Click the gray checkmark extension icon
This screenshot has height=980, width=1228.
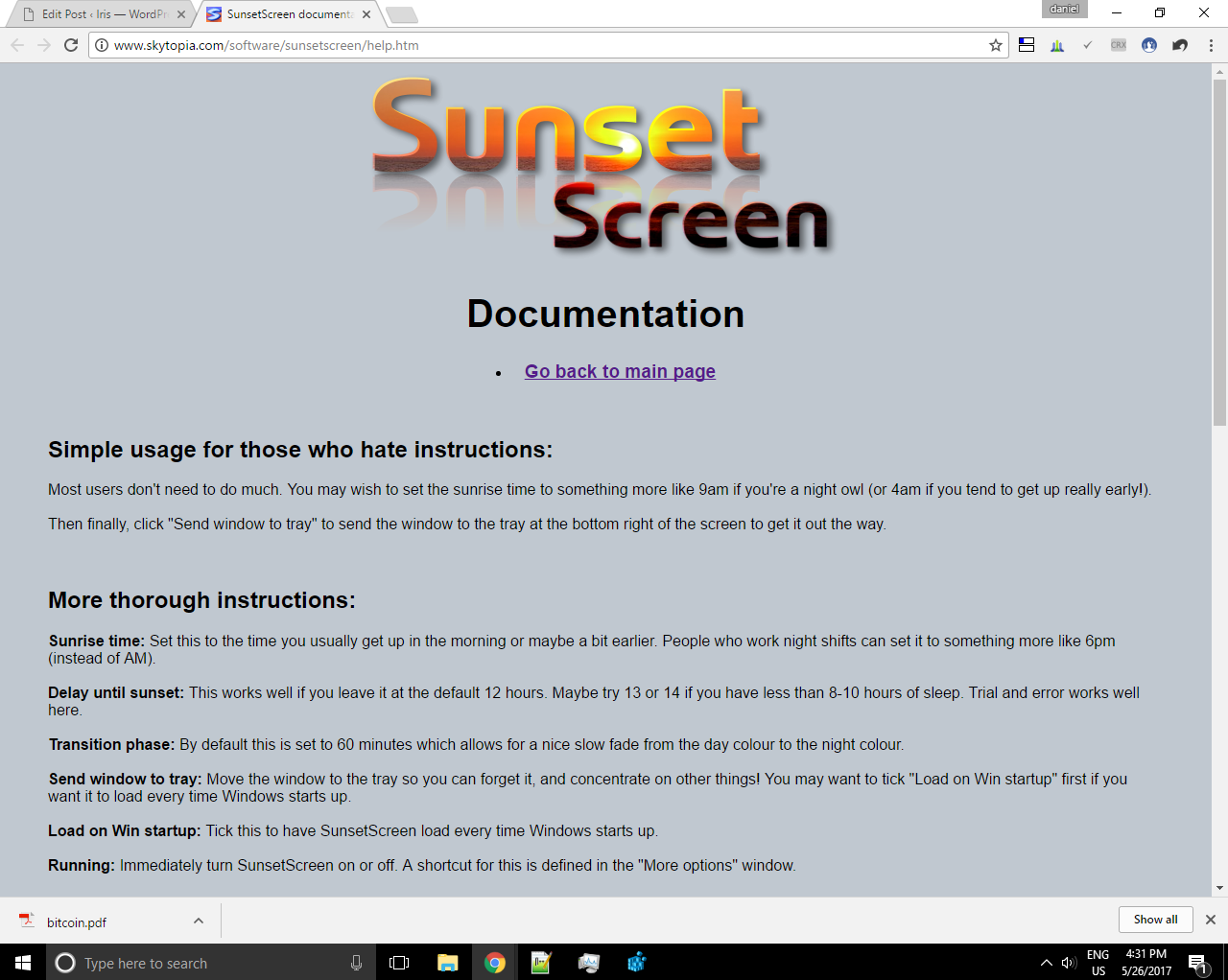coord(1088,45)
